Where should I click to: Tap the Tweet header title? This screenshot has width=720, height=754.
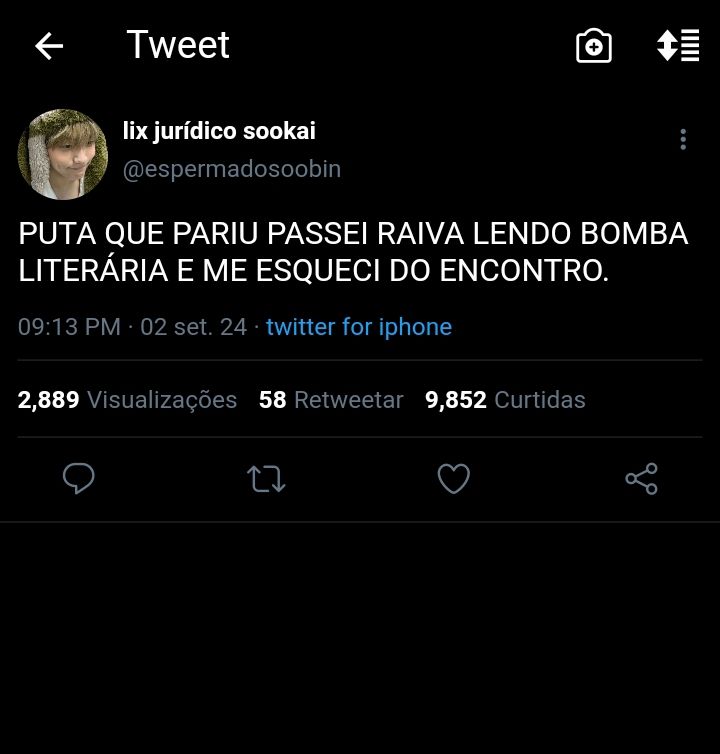pos(178,45)
